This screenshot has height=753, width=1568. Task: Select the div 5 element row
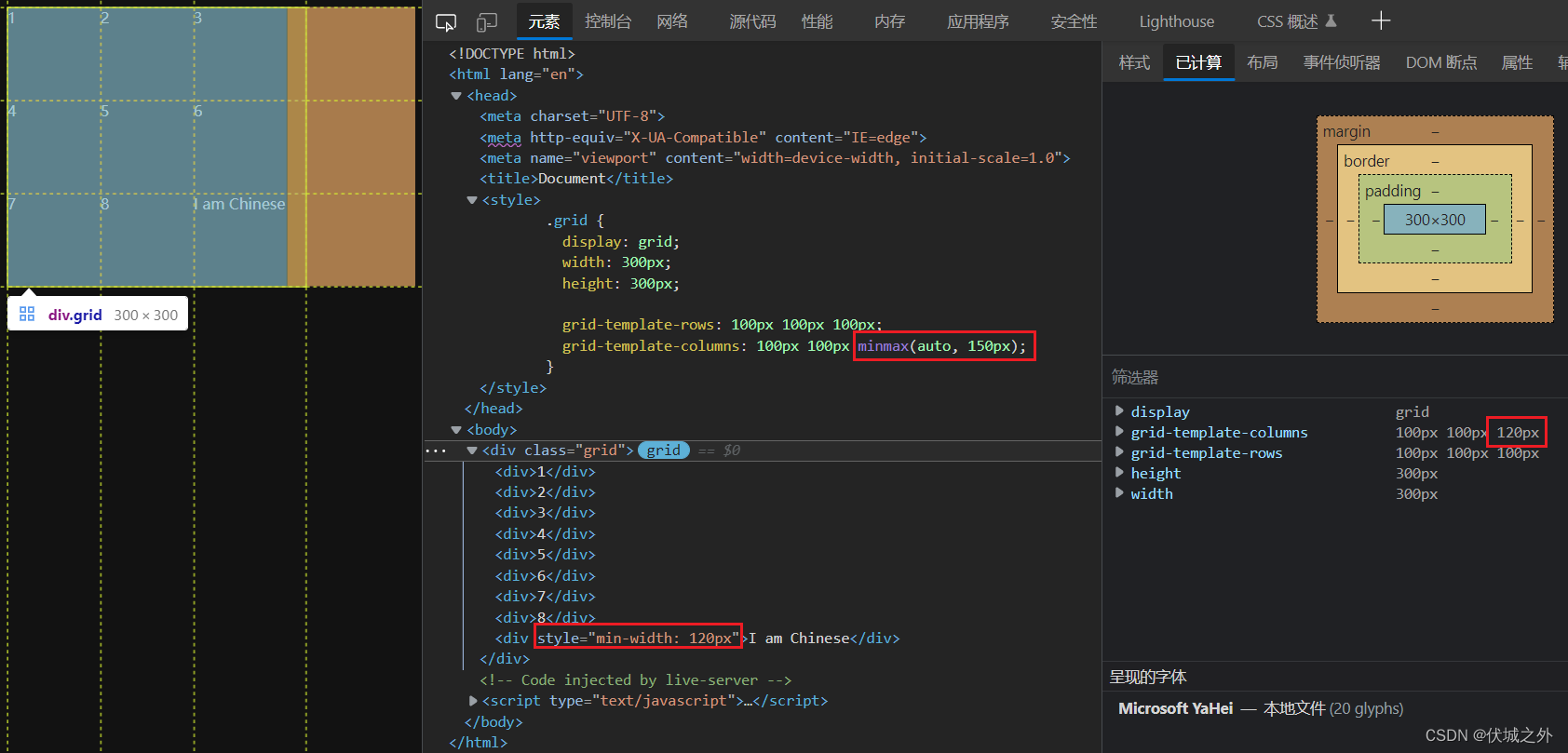[545, 555]
